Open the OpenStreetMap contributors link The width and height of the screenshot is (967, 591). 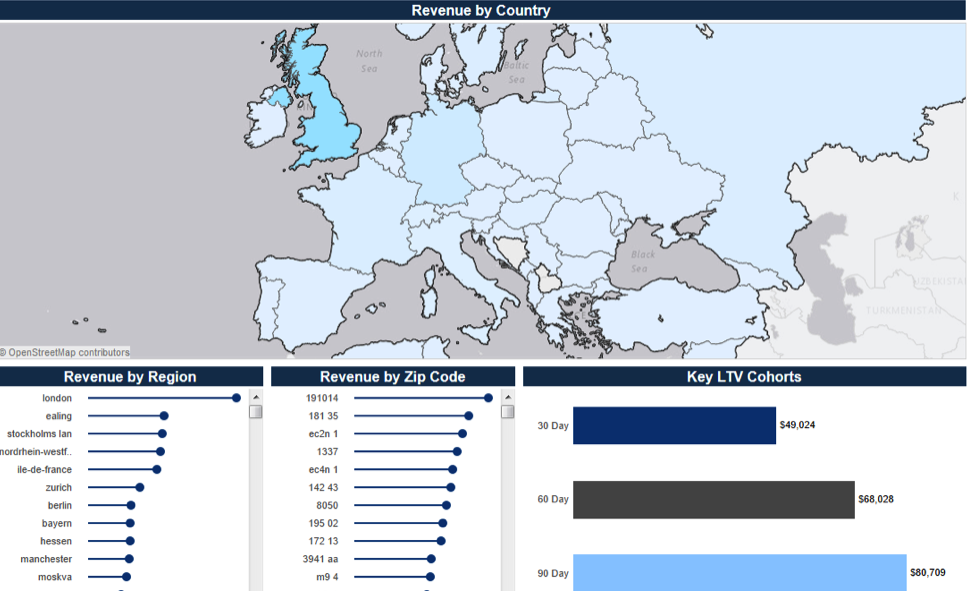68,352
